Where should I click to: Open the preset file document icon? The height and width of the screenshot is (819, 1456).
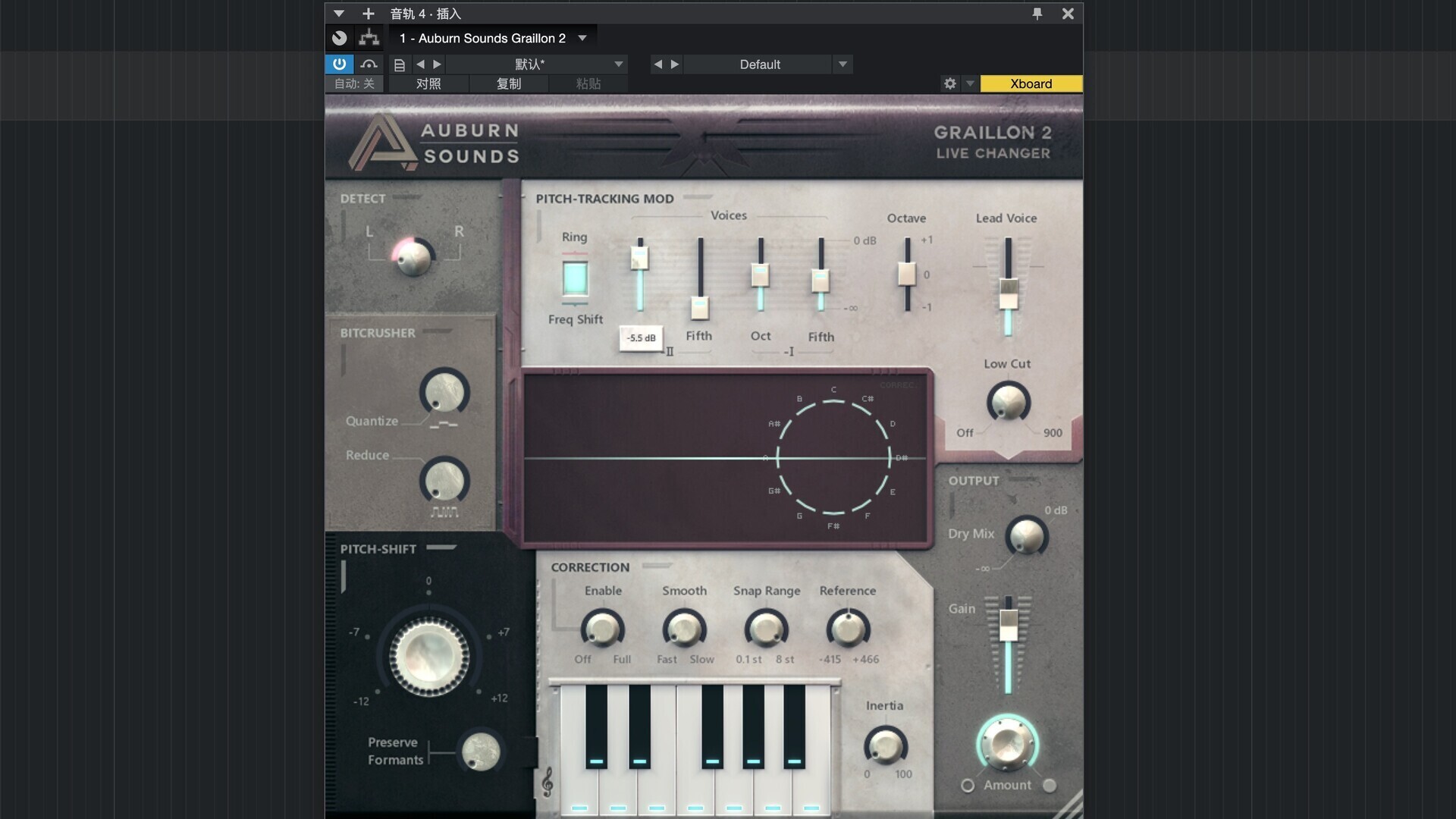[x=400, y=64]
